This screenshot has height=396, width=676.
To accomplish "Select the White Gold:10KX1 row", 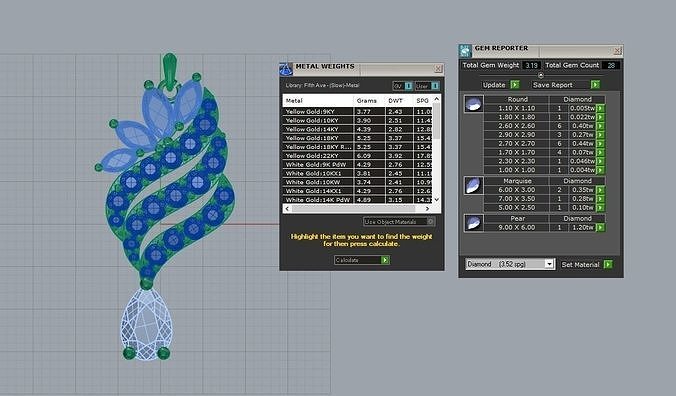I will [357, 174].
